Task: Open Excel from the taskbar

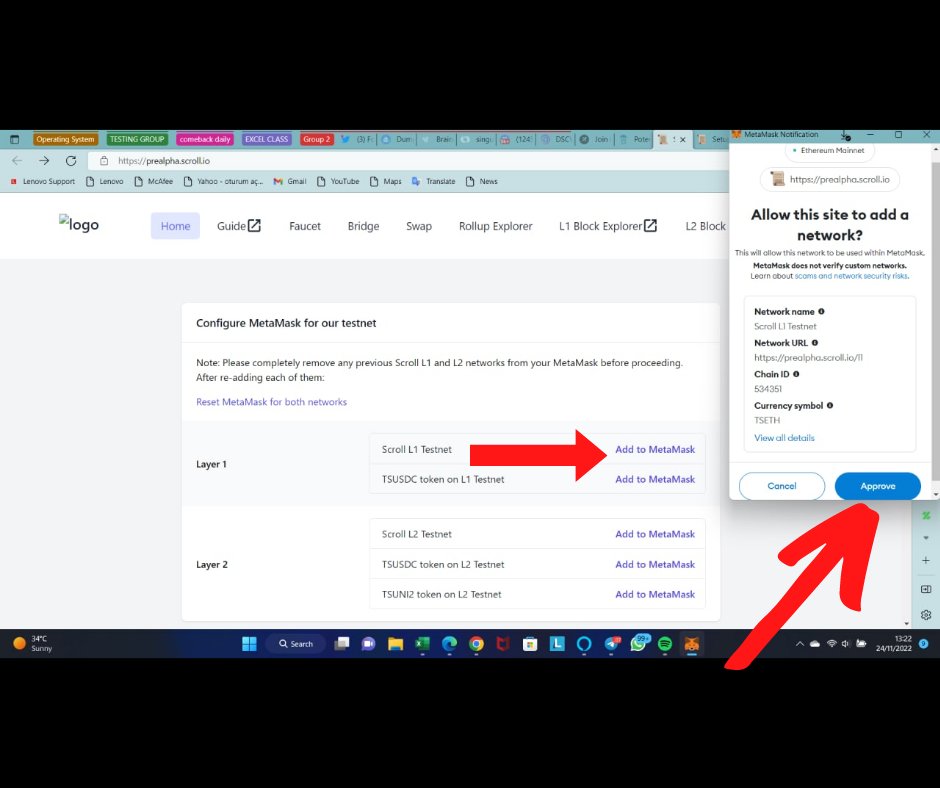Action: 422,644
